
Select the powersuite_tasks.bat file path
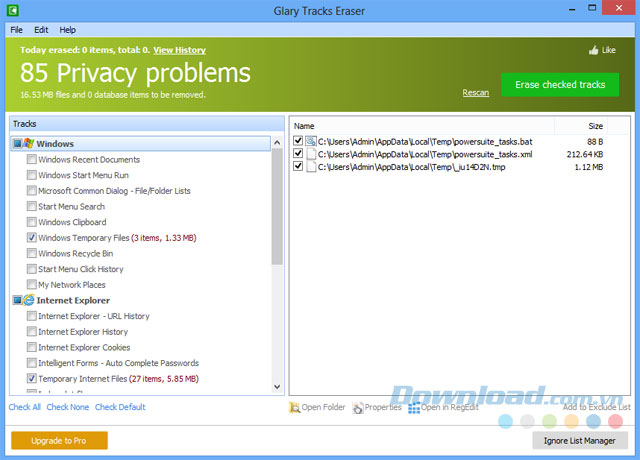[x=425, y=142]
